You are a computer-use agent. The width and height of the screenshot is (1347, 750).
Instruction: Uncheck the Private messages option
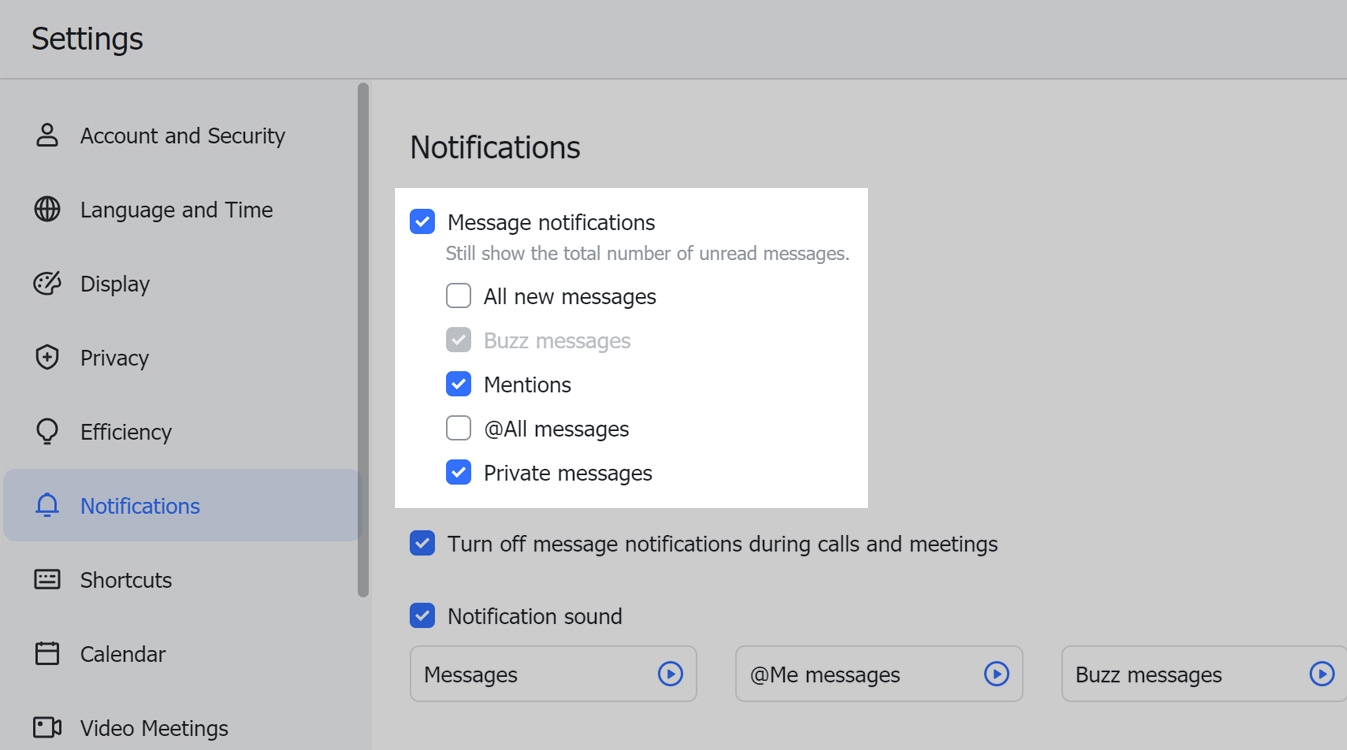[458, 471]
